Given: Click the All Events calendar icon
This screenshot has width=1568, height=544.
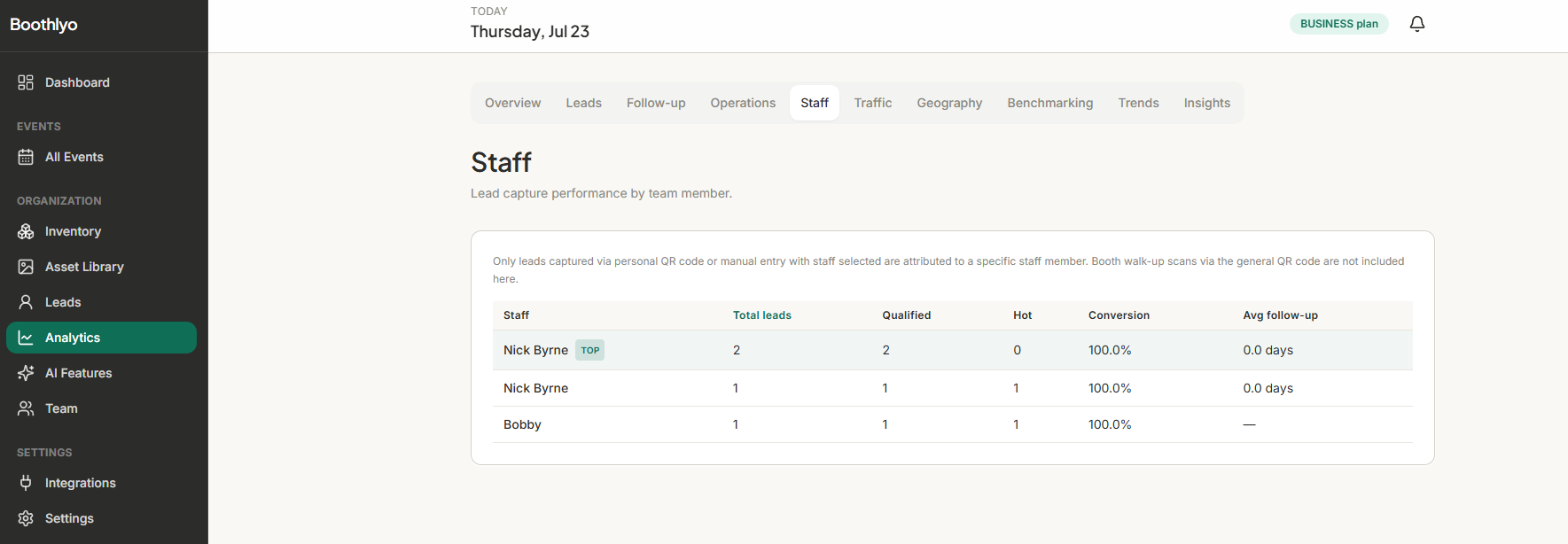Looking at the screenshot, I should coord(26,157).
